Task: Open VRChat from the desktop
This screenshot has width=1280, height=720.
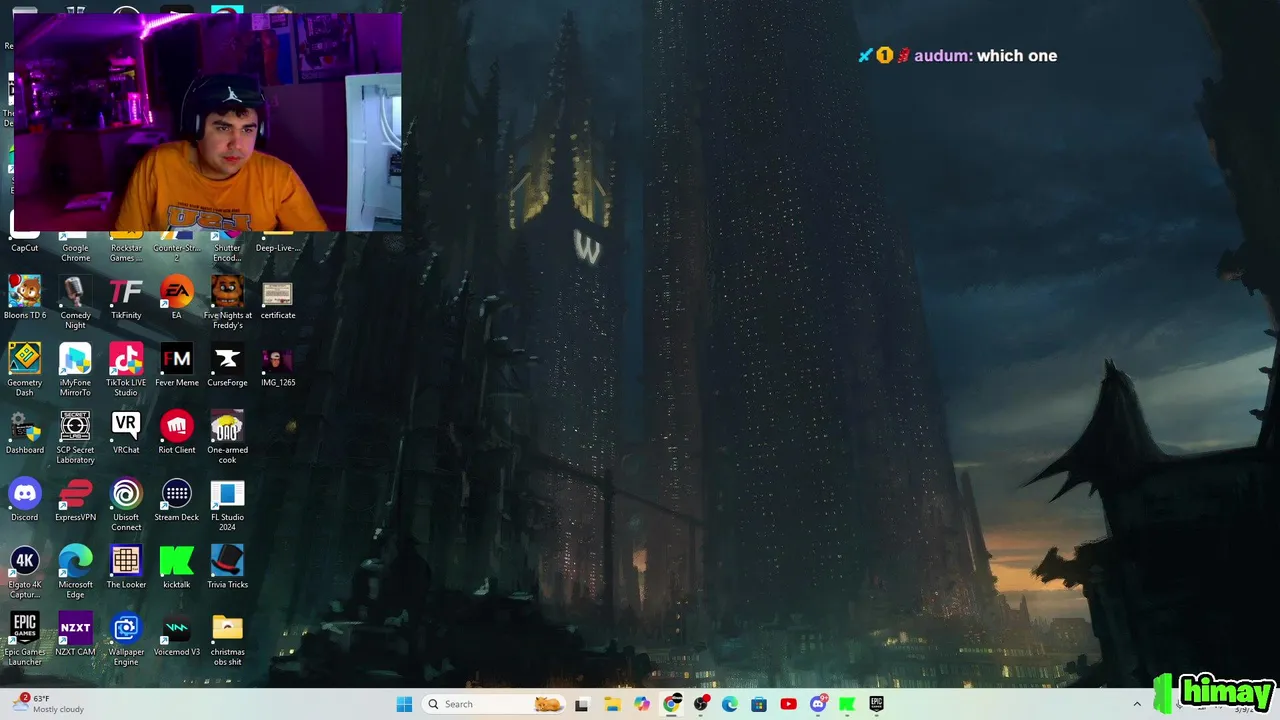Action: 126,427
